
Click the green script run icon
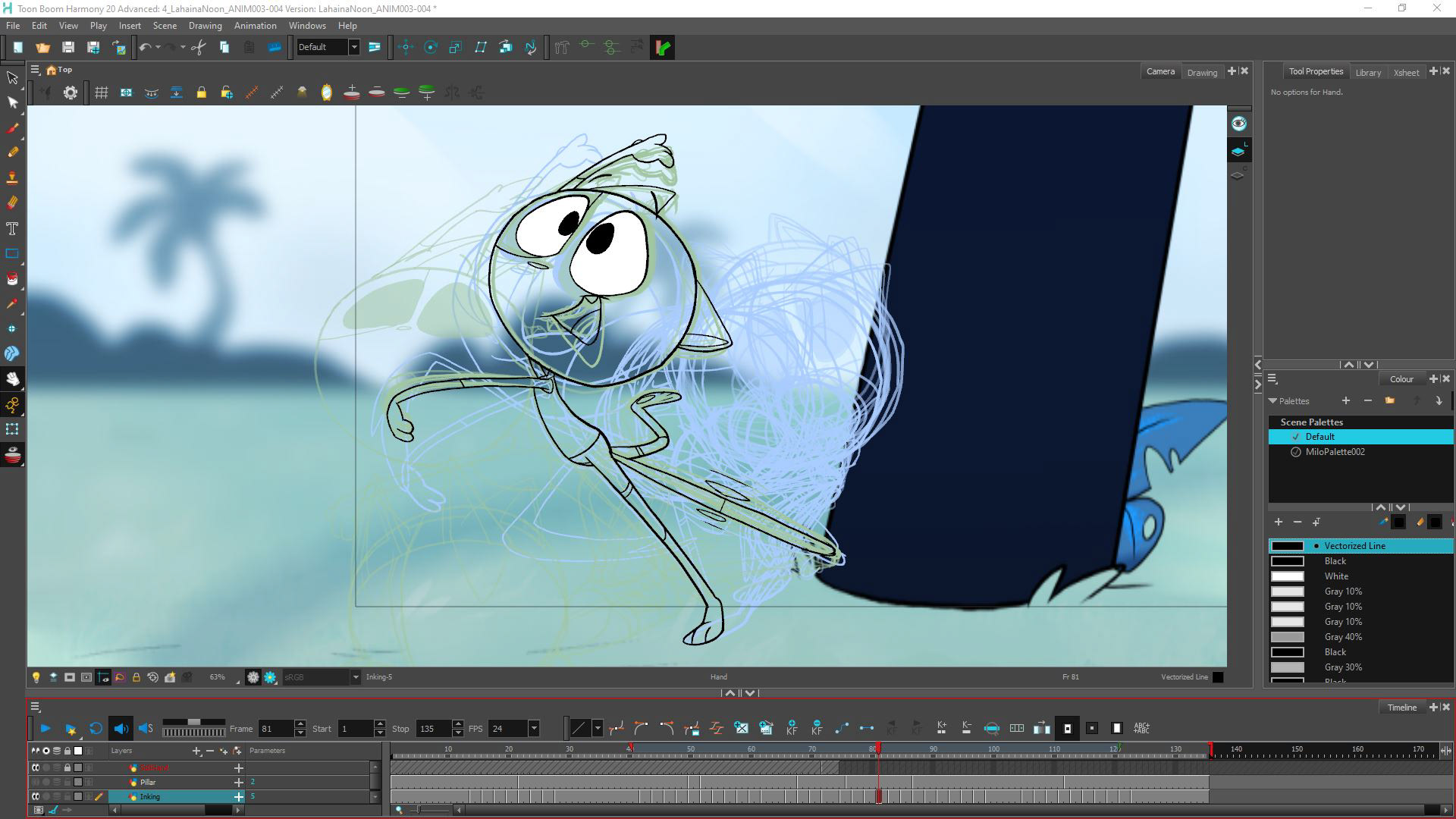tap(662, 47)
